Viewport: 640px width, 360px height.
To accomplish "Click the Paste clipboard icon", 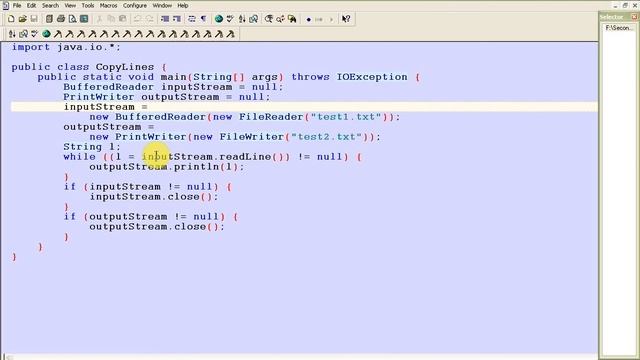I will 122,19.
